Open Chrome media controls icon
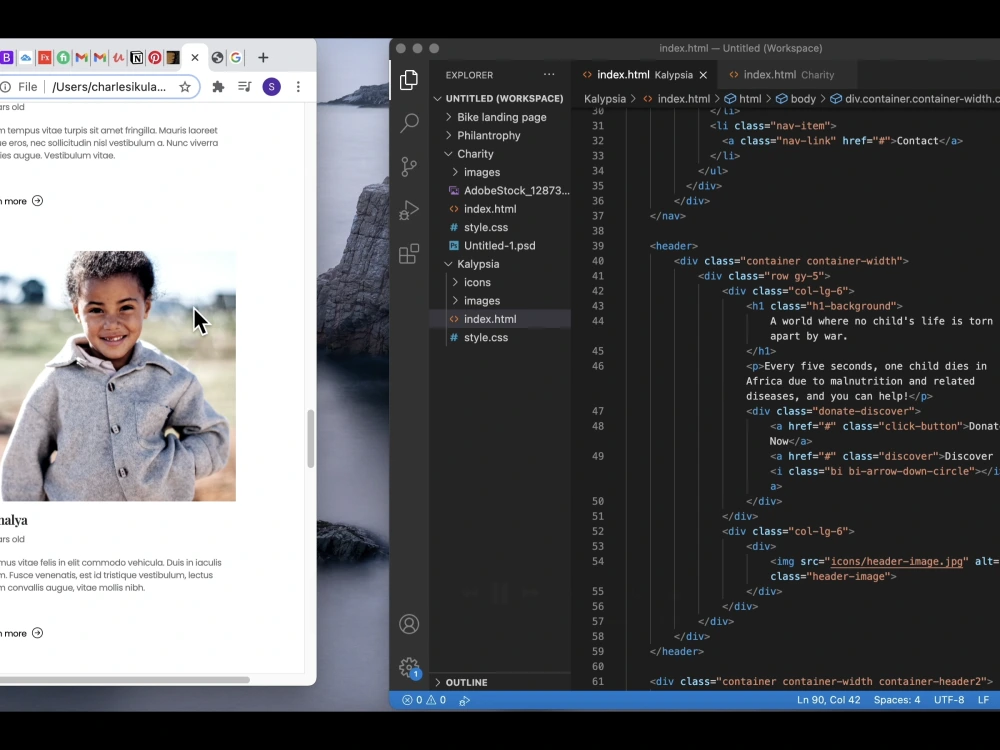This screenshot has width=1000, height=750. [x=245, y=87]
